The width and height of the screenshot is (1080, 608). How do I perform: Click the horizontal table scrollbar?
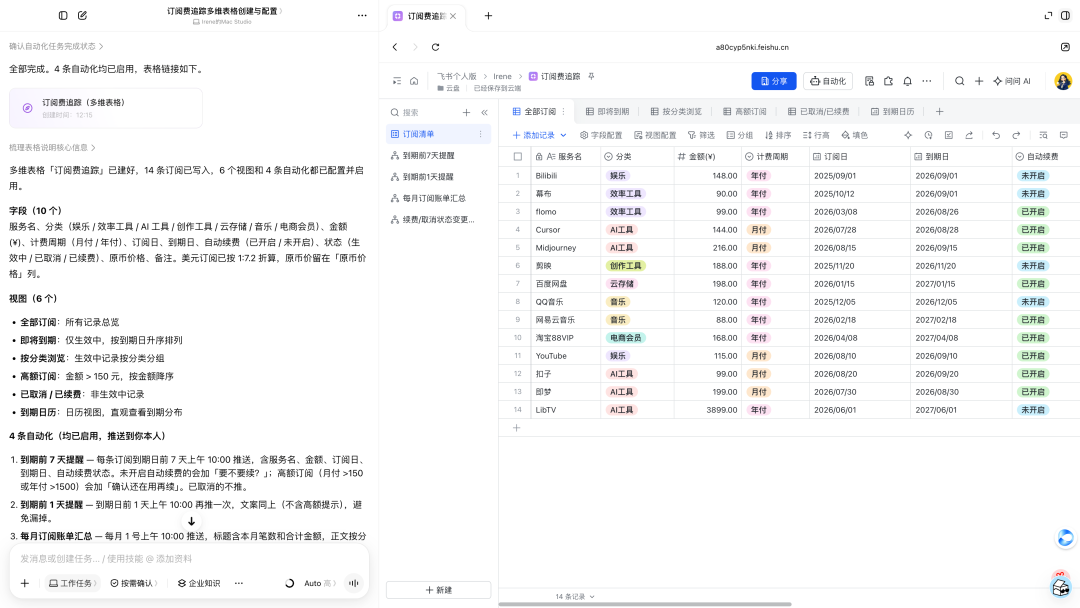pos(645,605)
